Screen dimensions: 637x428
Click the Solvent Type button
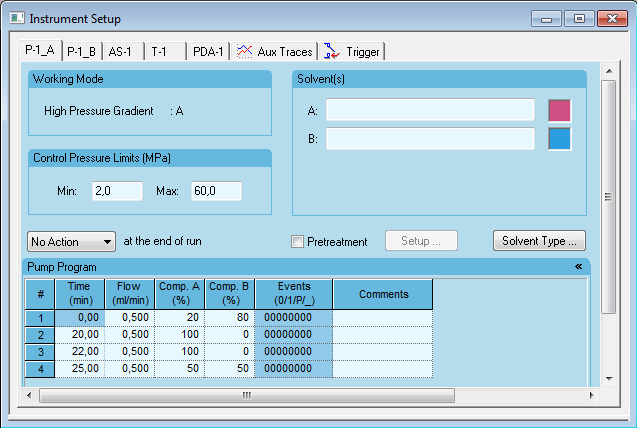538,241
